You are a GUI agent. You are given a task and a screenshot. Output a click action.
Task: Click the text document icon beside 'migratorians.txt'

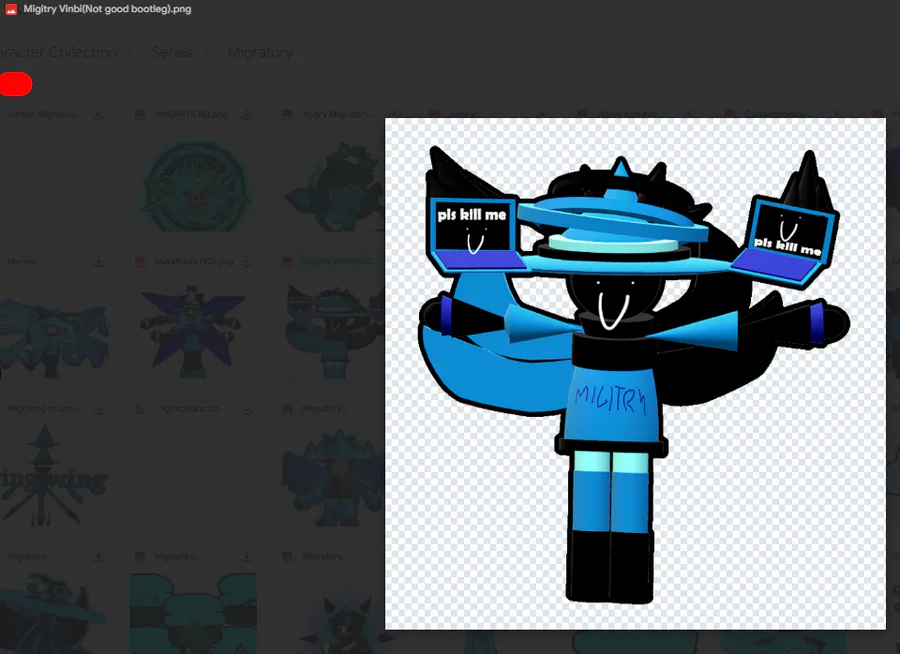click(140, 409)
